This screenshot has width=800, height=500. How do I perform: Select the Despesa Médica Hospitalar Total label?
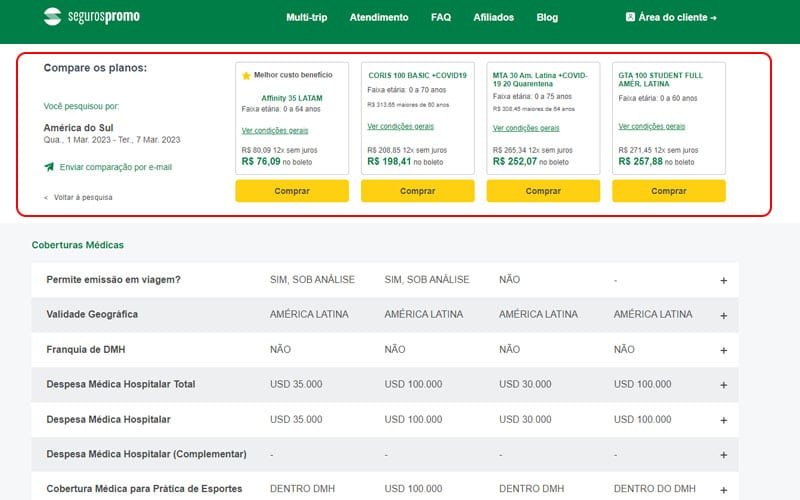[x=121, y=384]
